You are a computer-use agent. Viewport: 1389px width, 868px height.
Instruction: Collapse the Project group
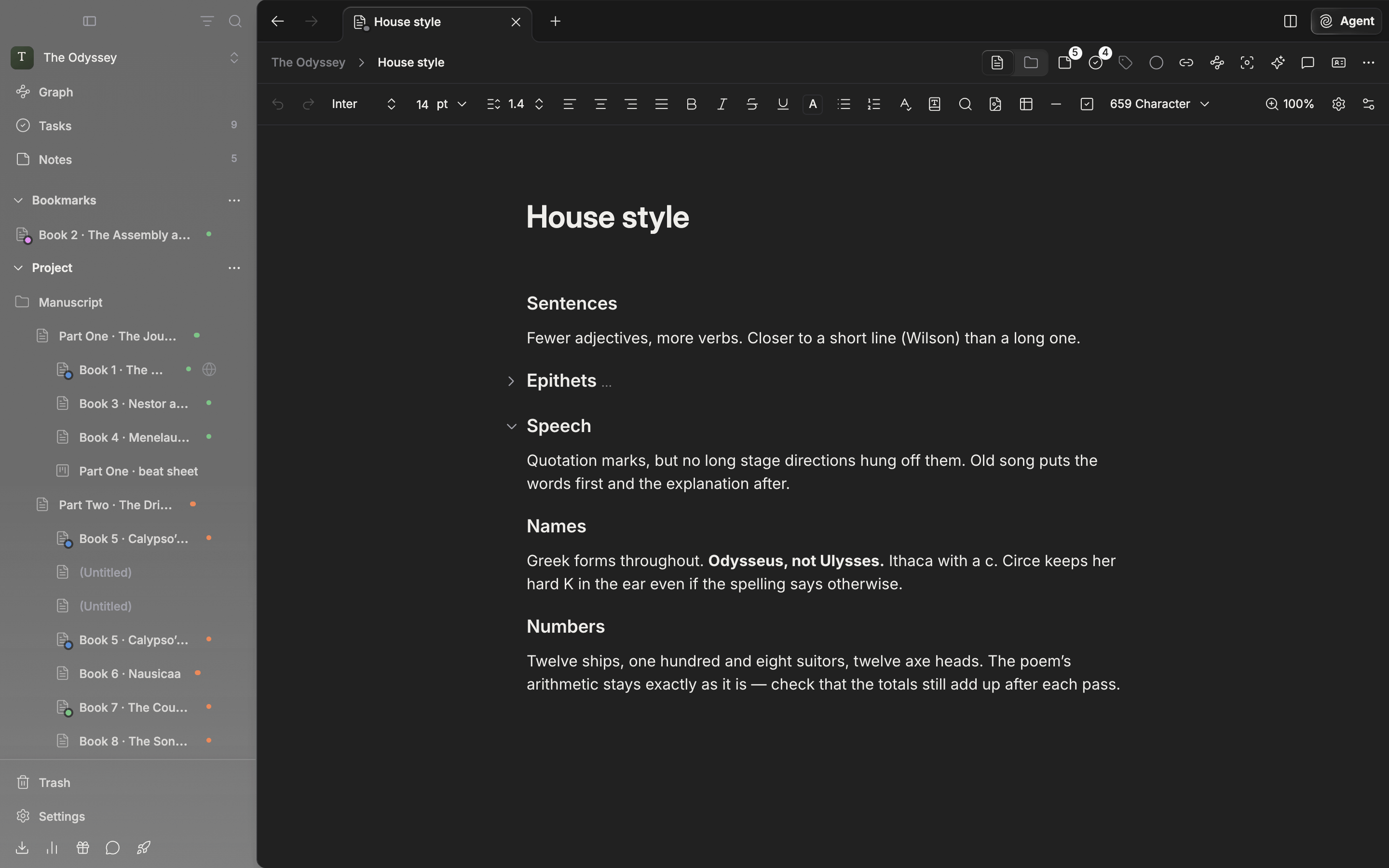18,268
